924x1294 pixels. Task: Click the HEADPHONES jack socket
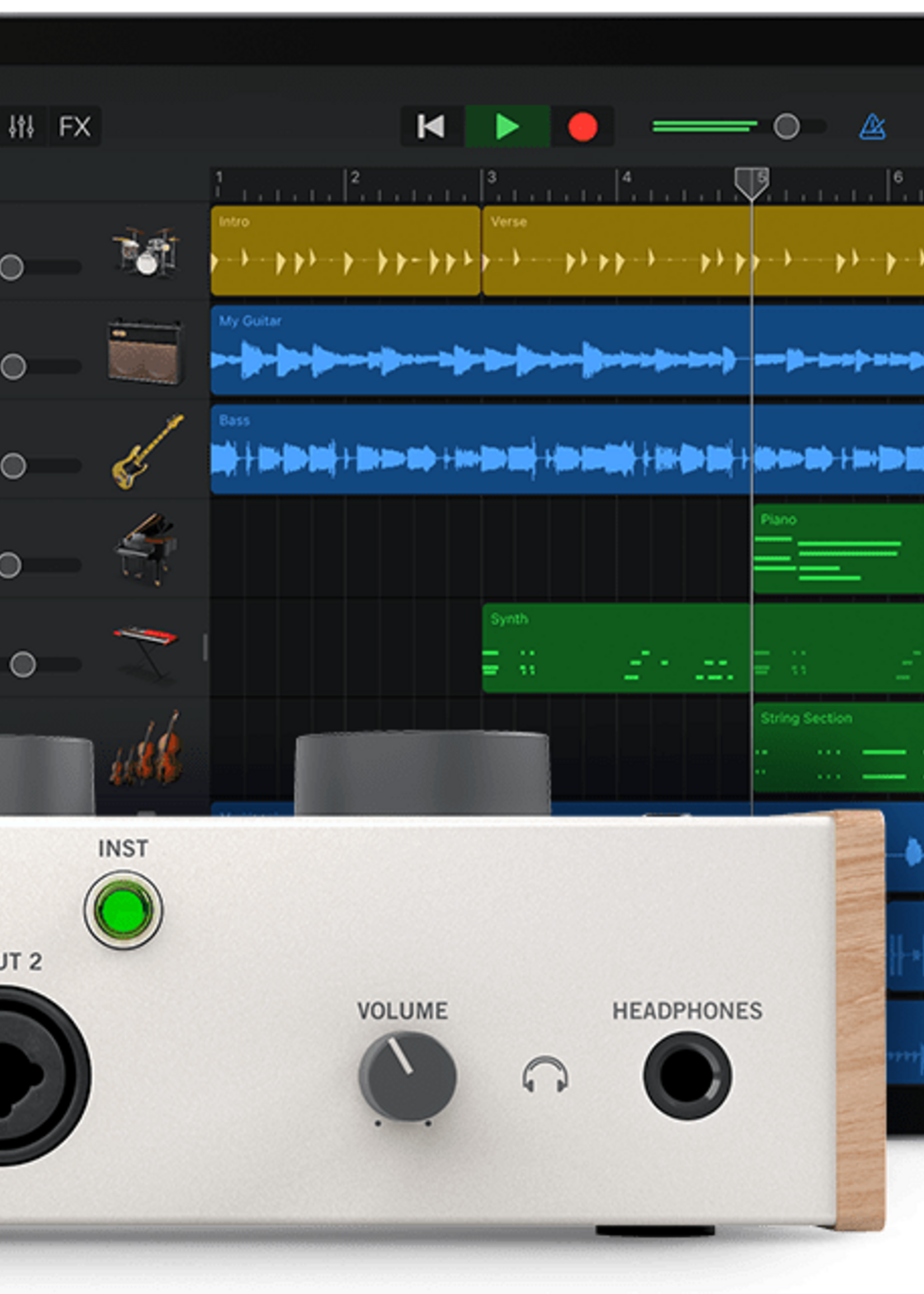point(687,1076)
